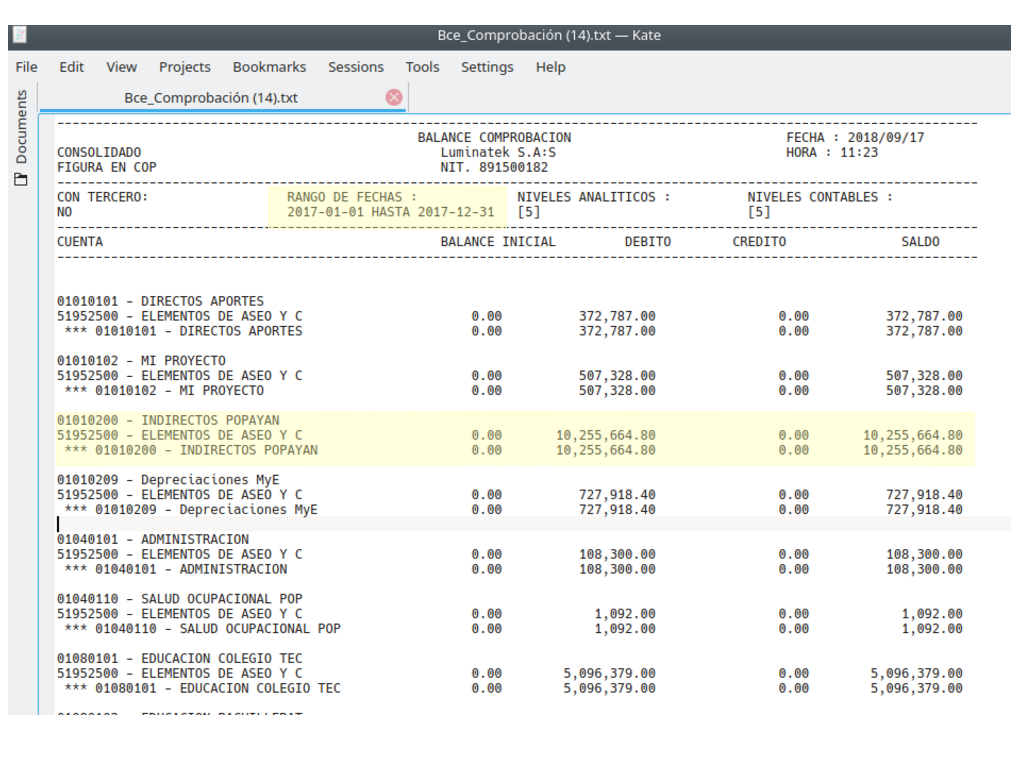Click the SALDO column header text
Viewport: 1023px width, 767px height.
click(920, 242)
